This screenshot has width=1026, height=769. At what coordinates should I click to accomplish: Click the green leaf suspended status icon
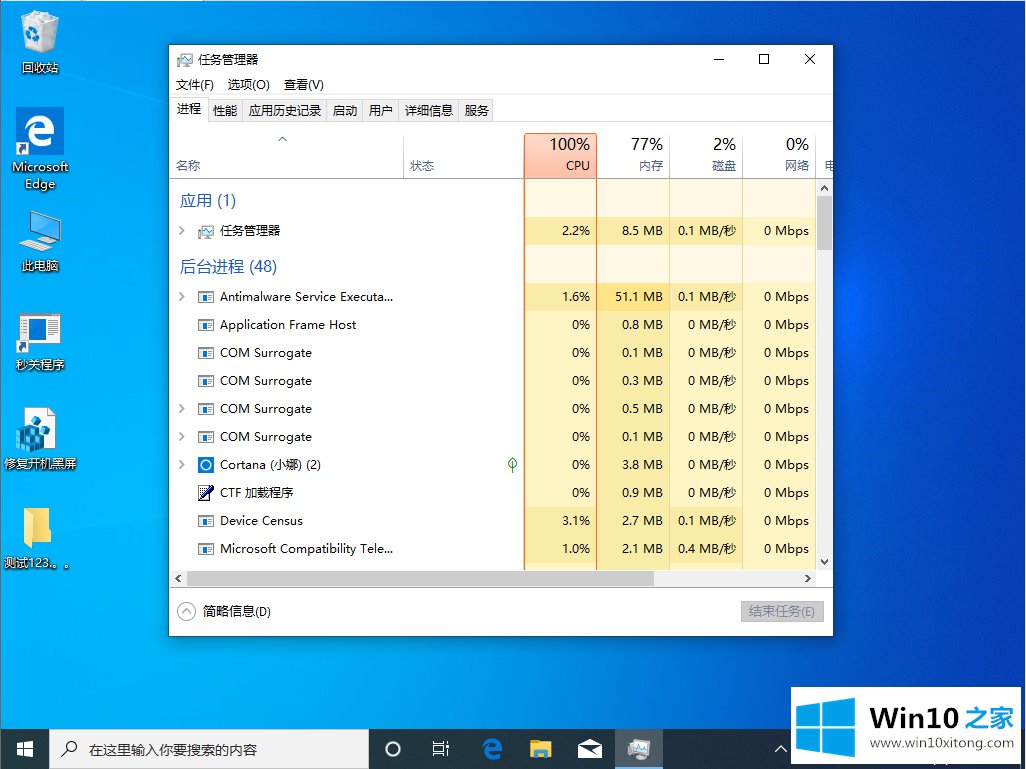tap(512, 465)
